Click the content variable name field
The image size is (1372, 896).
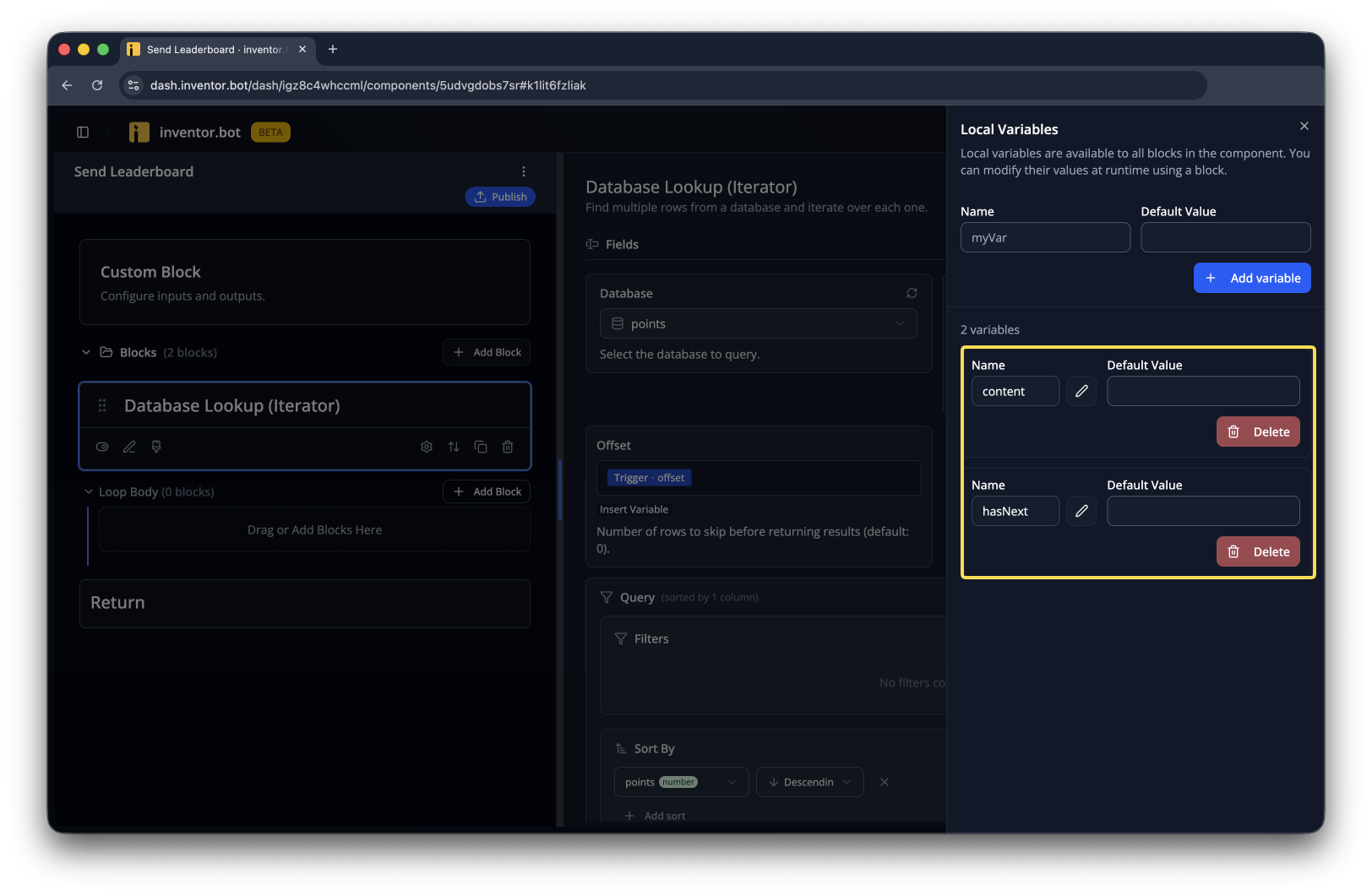click(1015, 391)
